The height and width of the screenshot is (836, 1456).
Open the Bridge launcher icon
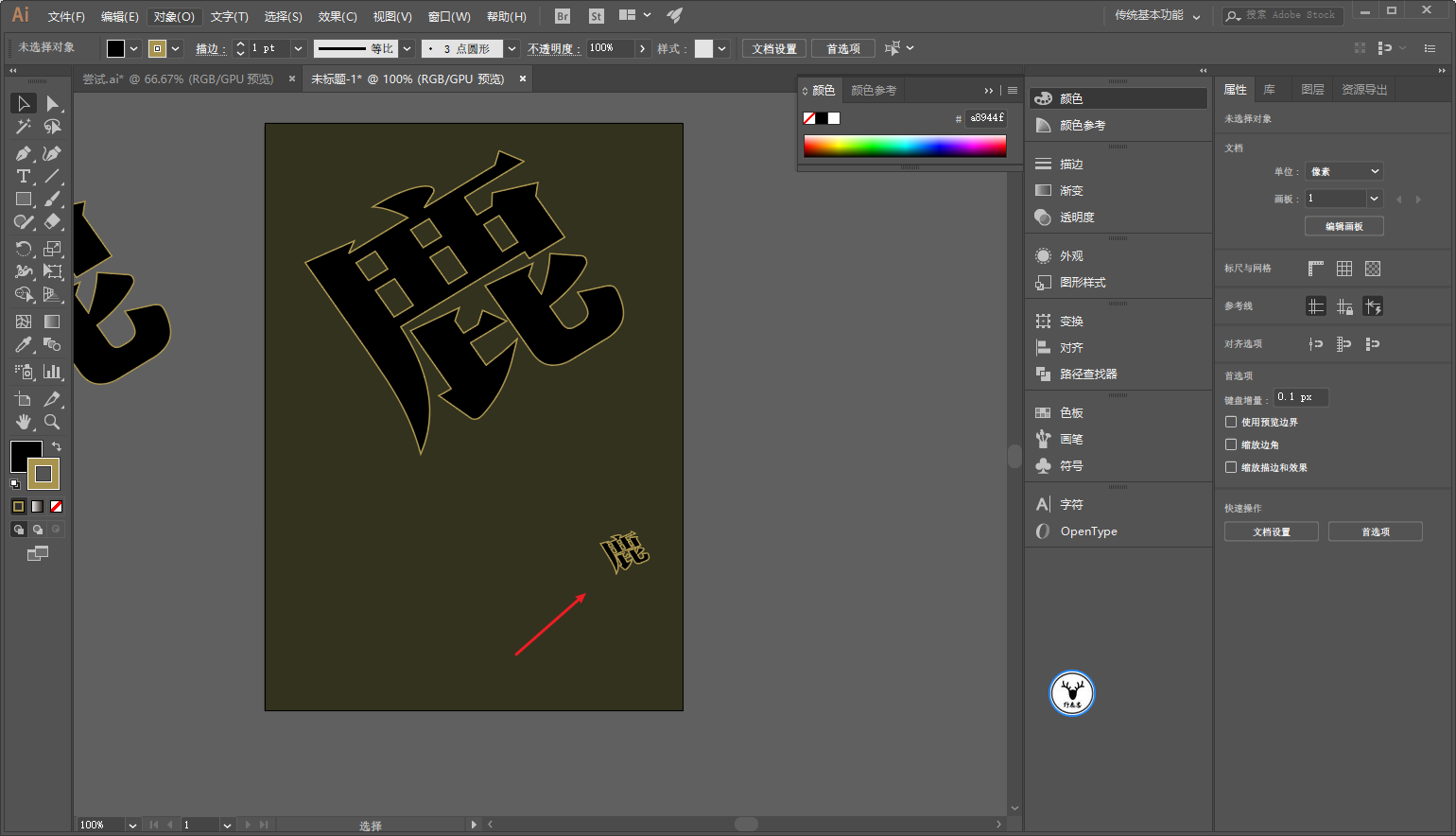pos(563,16)
